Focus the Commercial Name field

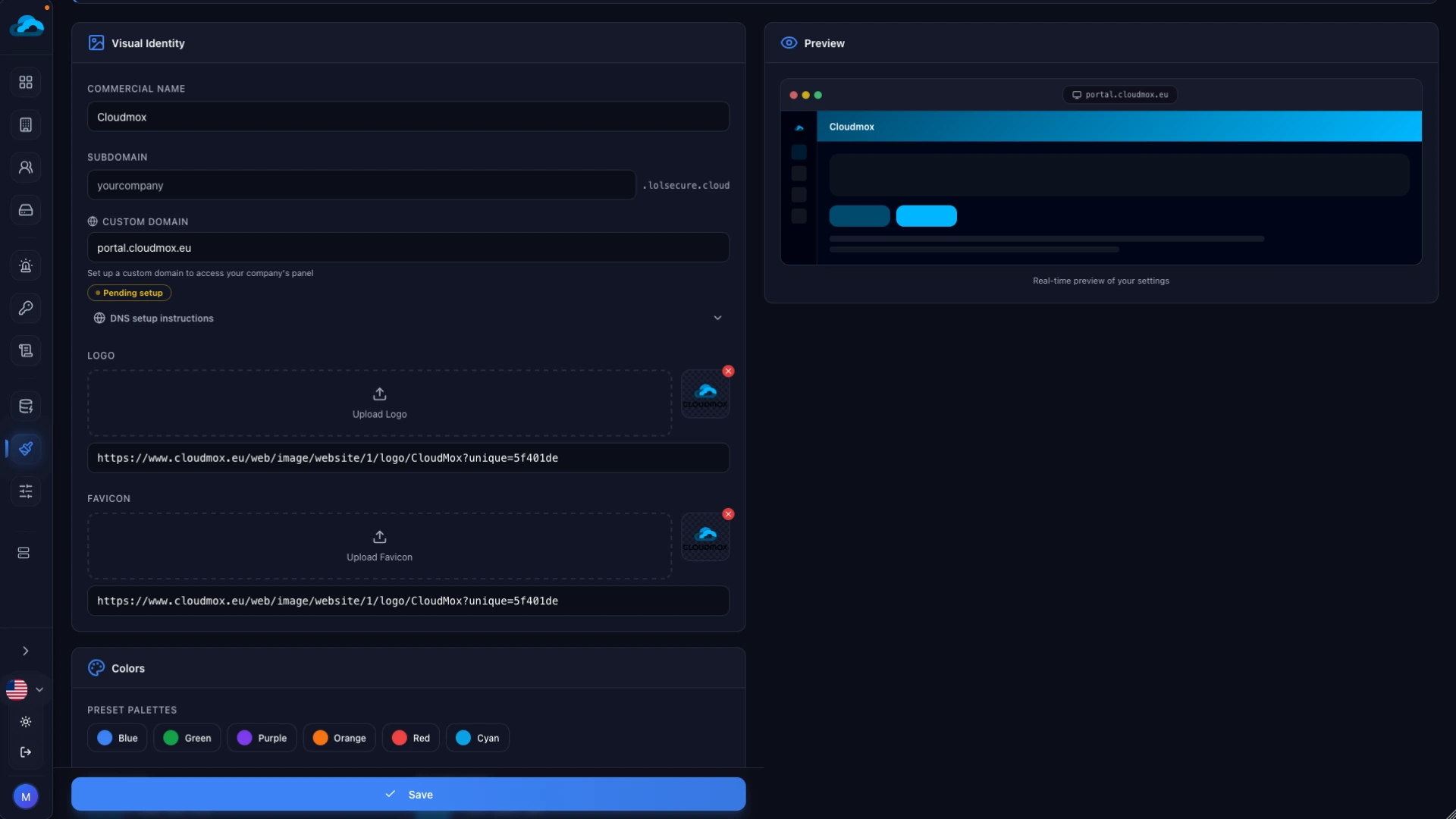(x=408, y=117)
